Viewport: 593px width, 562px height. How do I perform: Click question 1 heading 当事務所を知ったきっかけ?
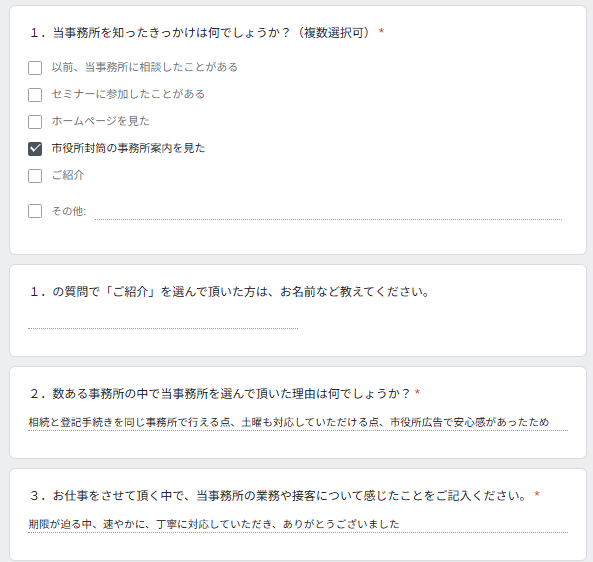[x=207, y=33]
